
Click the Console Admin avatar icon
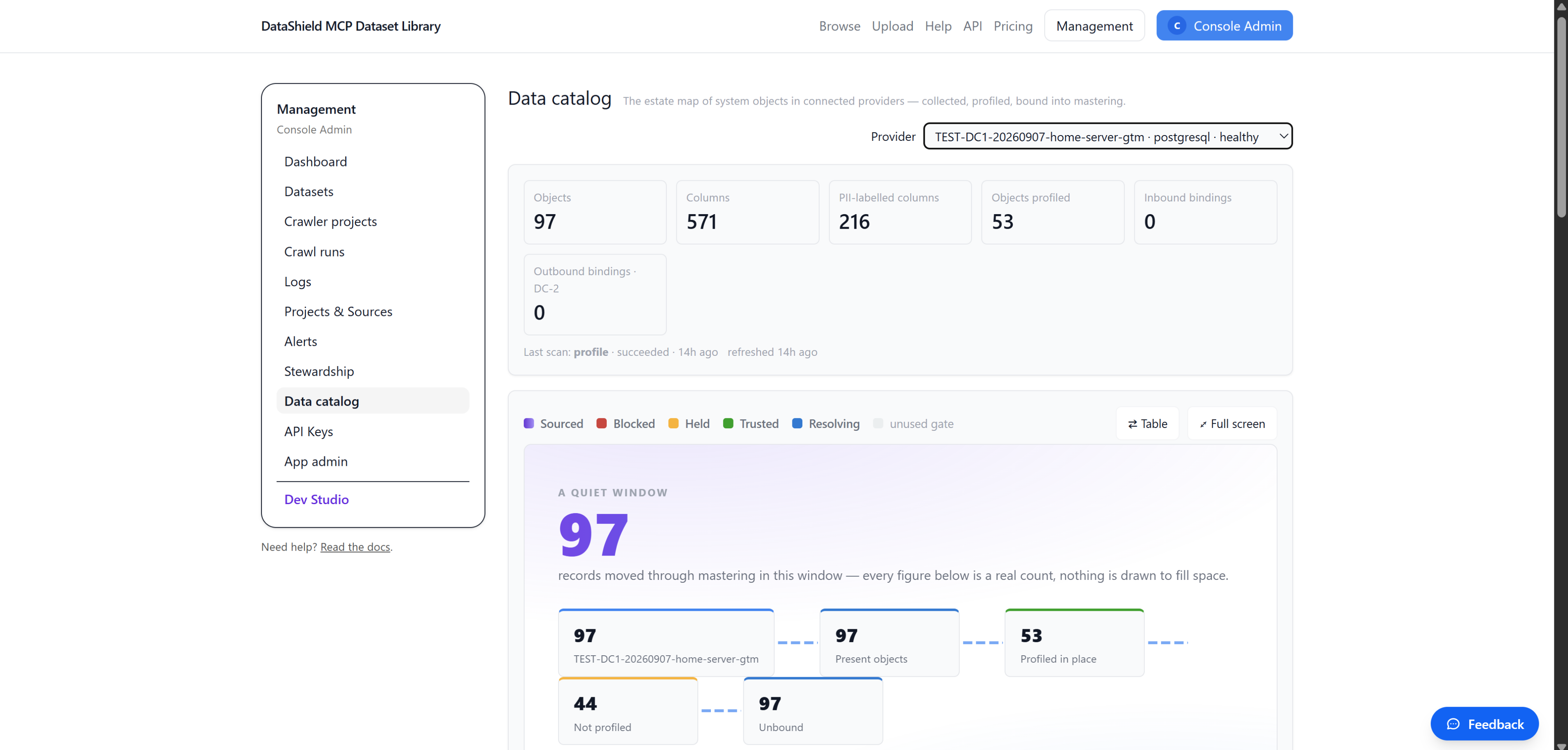coord(1177,26)
